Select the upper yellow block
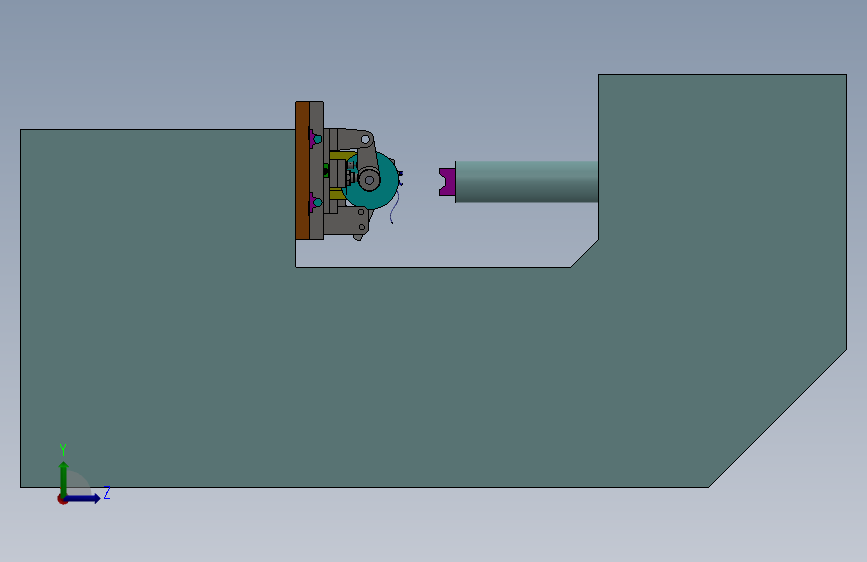Viewport: 867px width, 562px height. [x=341, y=155]
